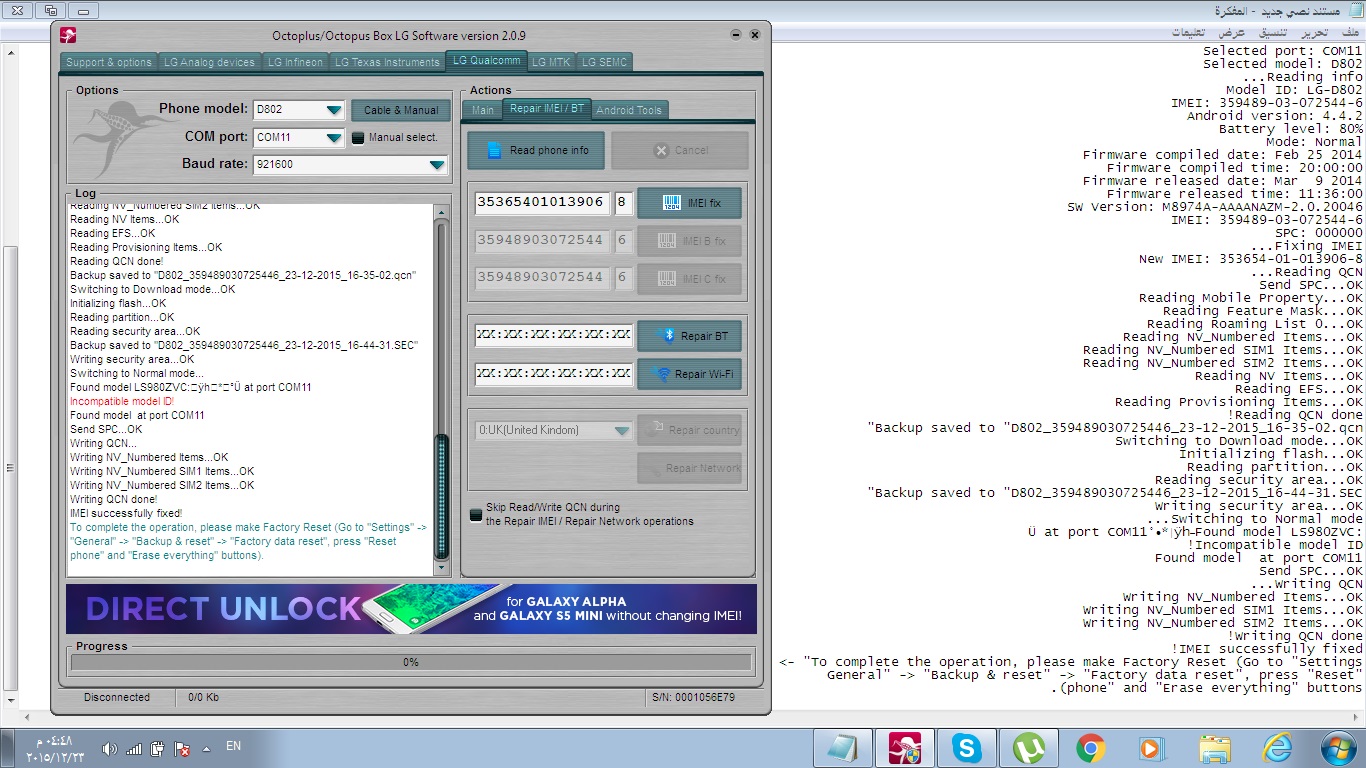Click the Wi-Fi MAC address field
This screenshot has height=768, width=1366.
[554, 373]
